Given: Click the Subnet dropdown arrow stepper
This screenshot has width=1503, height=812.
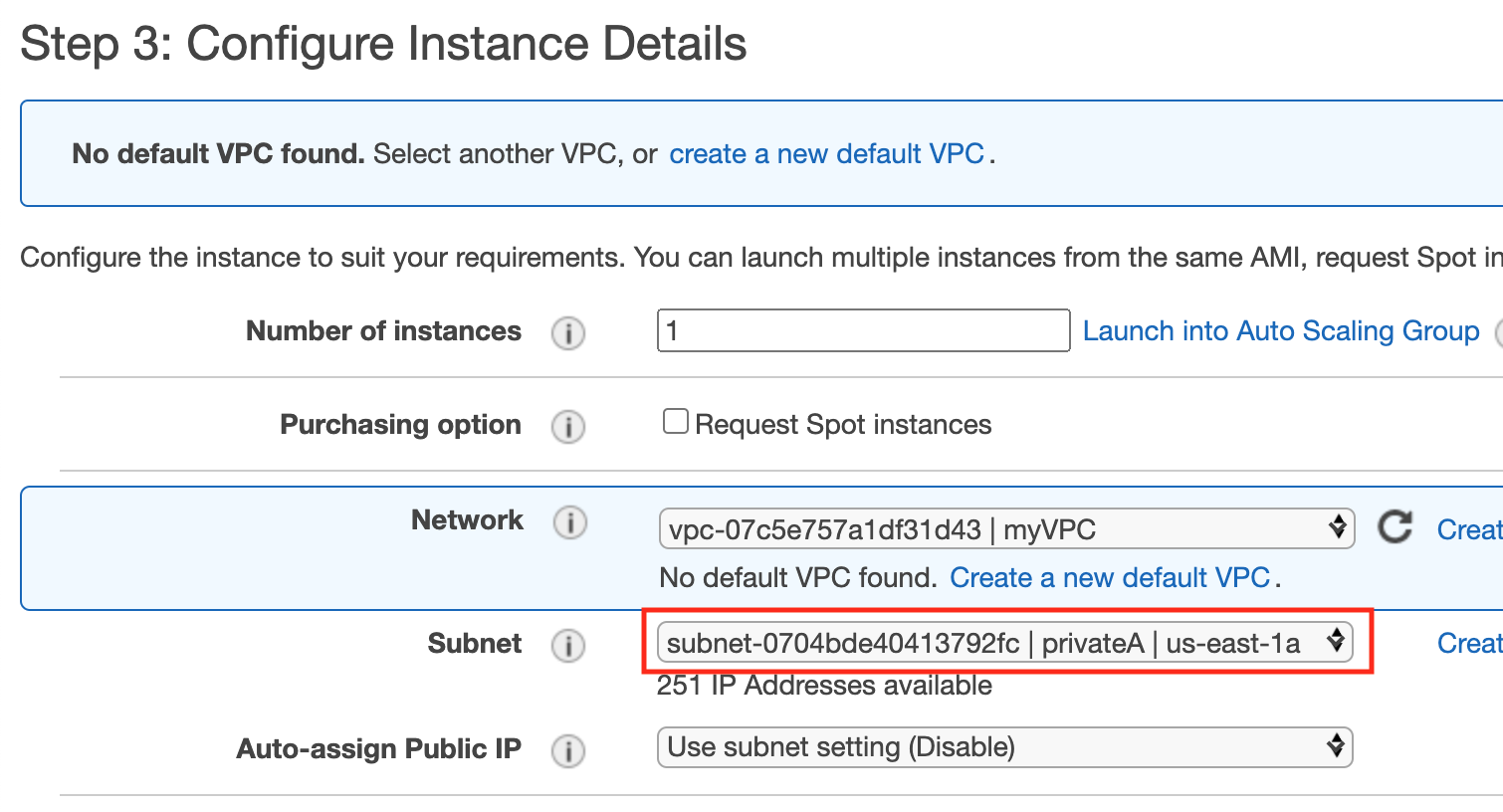Looking at the screenshot, I should point(1336,641).
